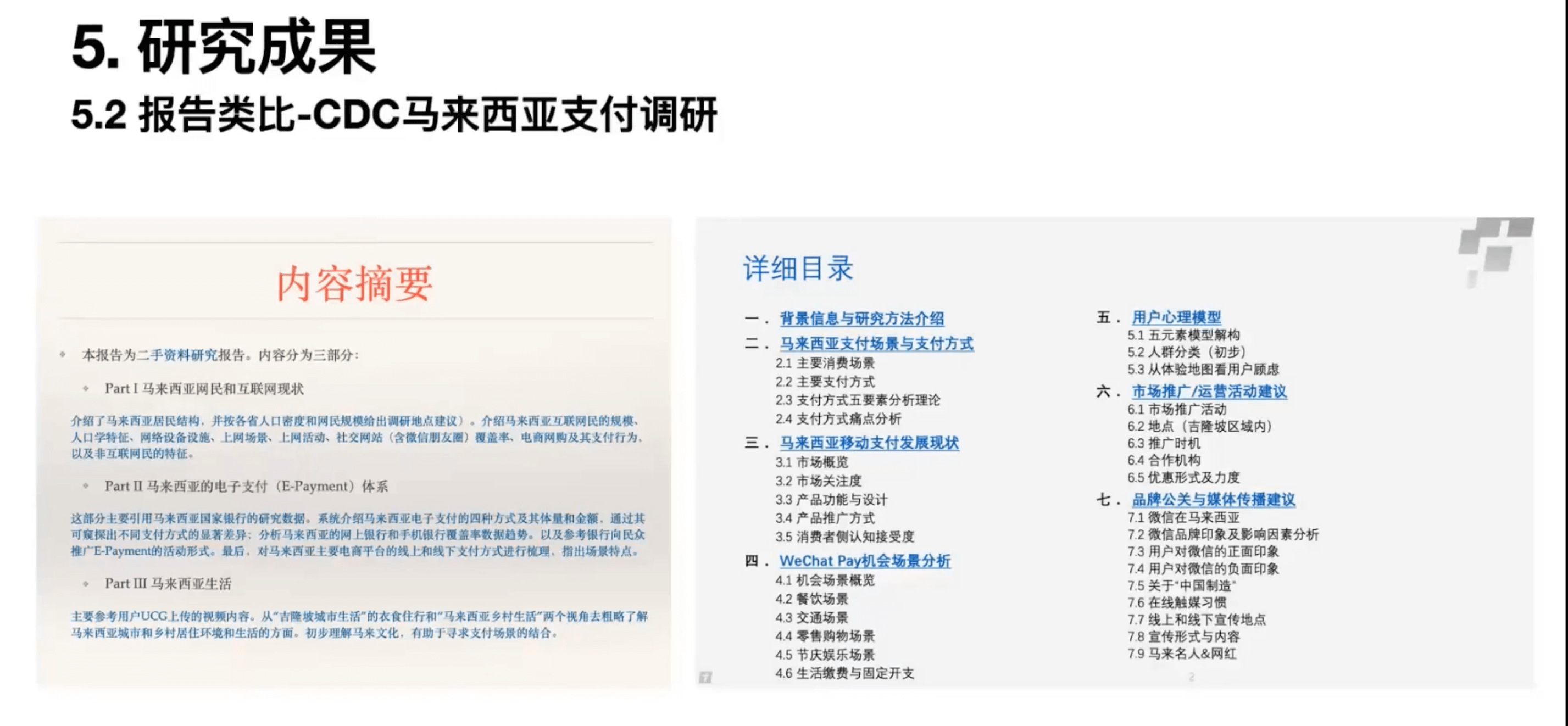1568x726 pixels.
Task: Click subtitle 5.2 报告类比-CDC马来西亚支付调研
Action: click(394, 114)
